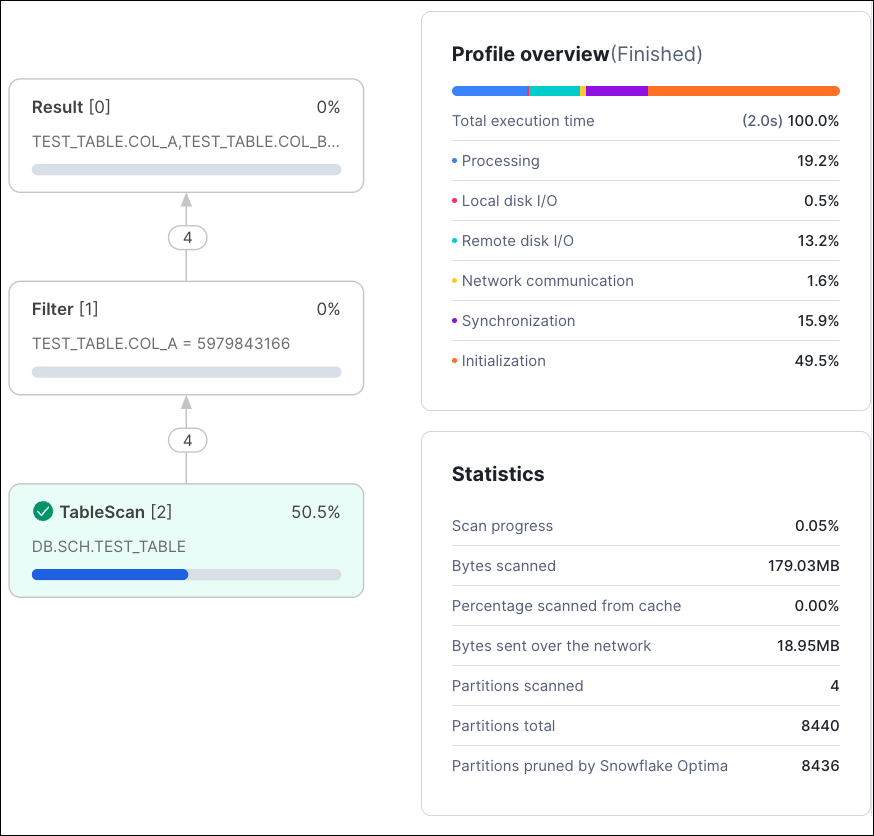The width and height of the screenshot is (874, 836).
Task: Click the Bytes scanned statistic row
Action: click(645, 566)
